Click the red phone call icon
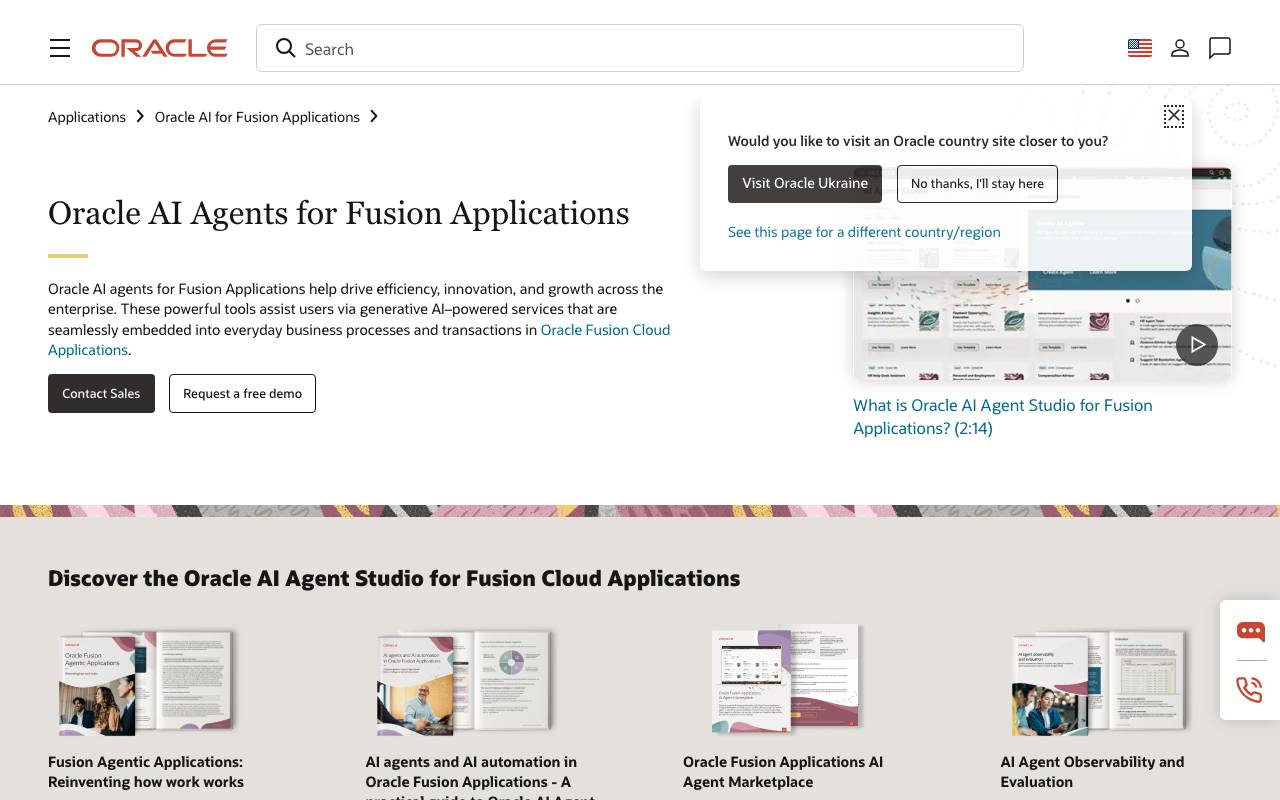 1250,689
